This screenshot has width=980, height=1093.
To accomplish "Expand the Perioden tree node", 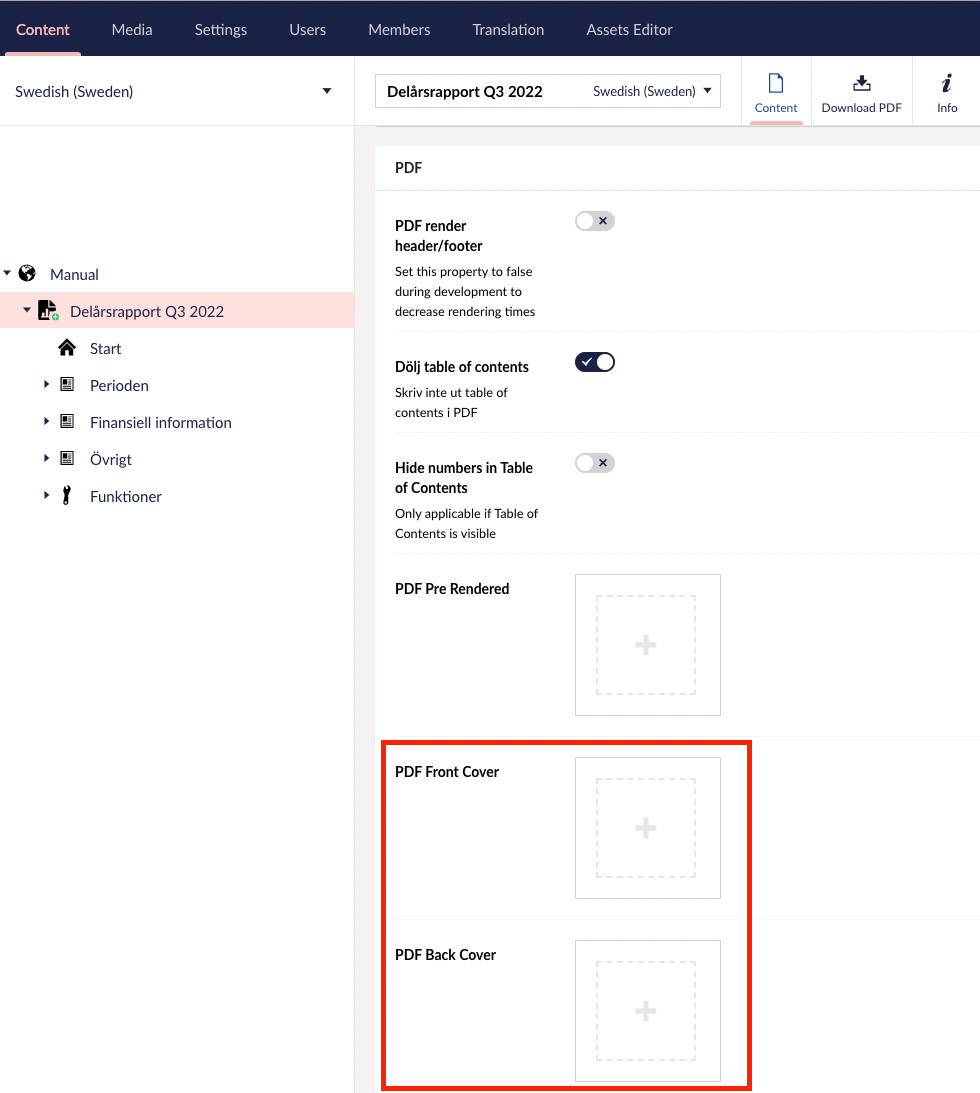I will (x=46, y=384).
